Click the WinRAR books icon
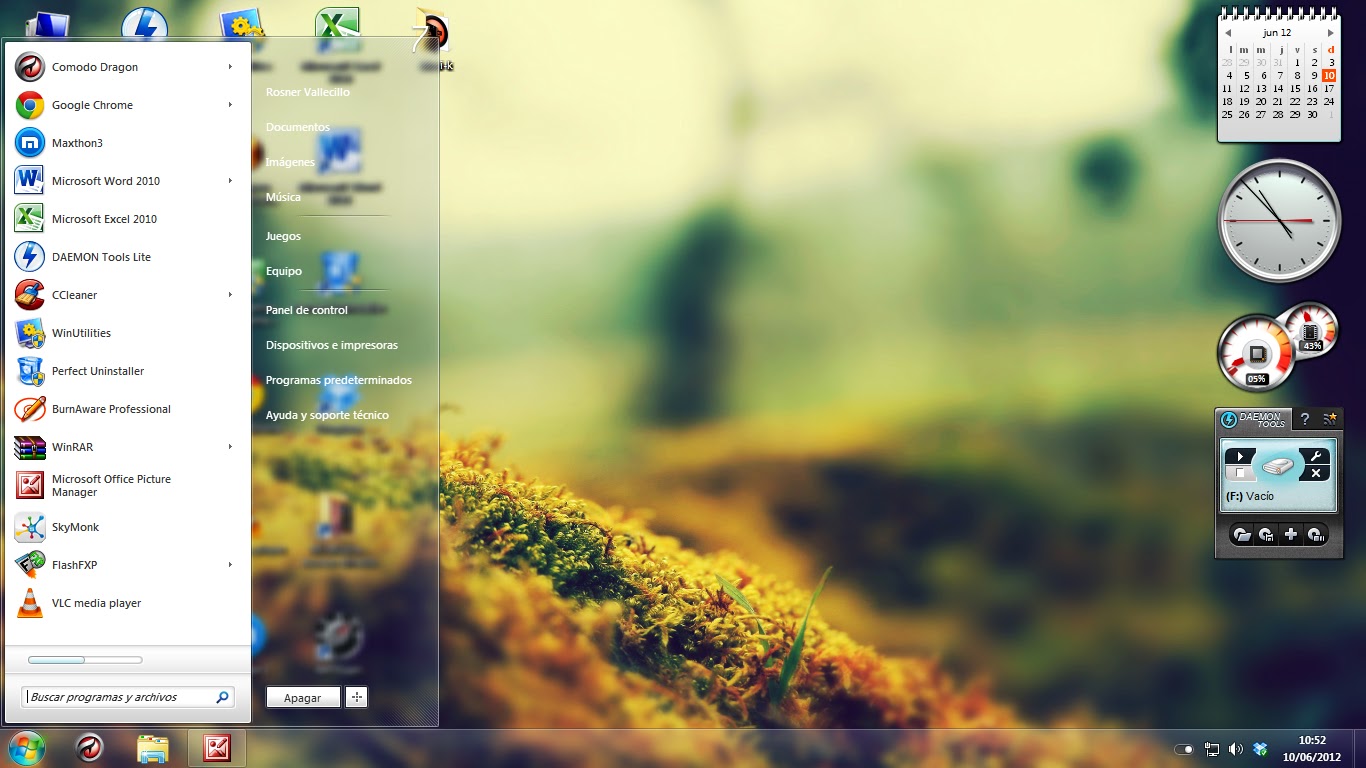 [x=30, y=447]
